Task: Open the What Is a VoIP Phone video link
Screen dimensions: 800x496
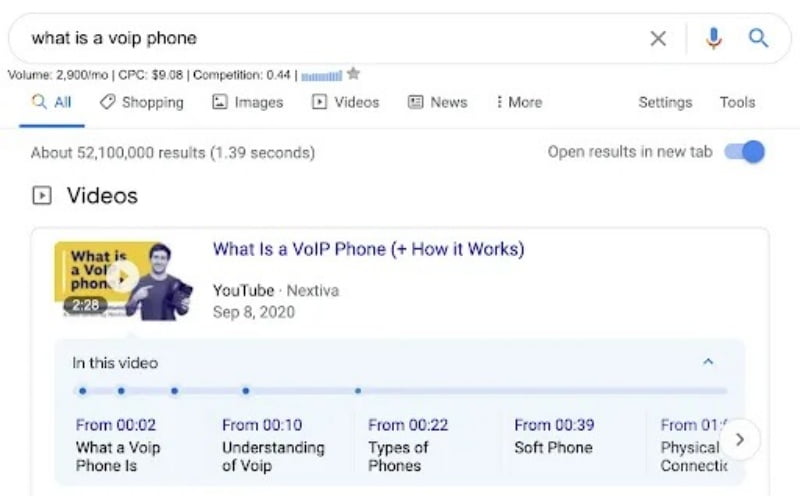Action: tap(368, 249)
